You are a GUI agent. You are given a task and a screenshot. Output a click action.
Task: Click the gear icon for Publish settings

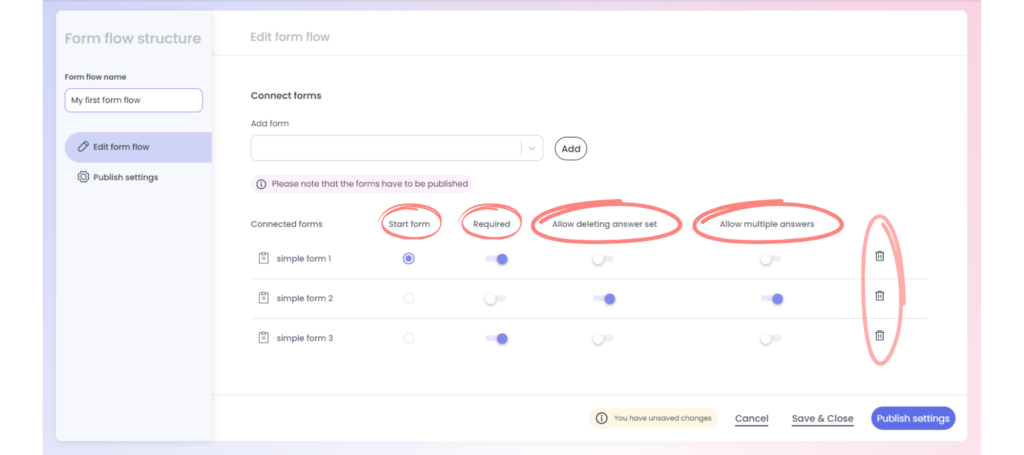click(x=83, y=177)
